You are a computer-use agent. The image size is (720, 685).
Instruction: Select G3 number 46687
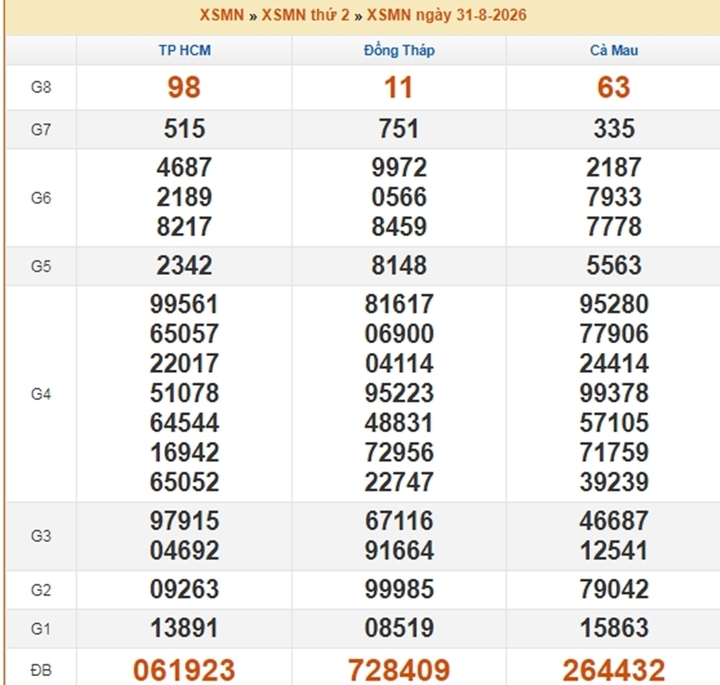(x=614, y=521)
